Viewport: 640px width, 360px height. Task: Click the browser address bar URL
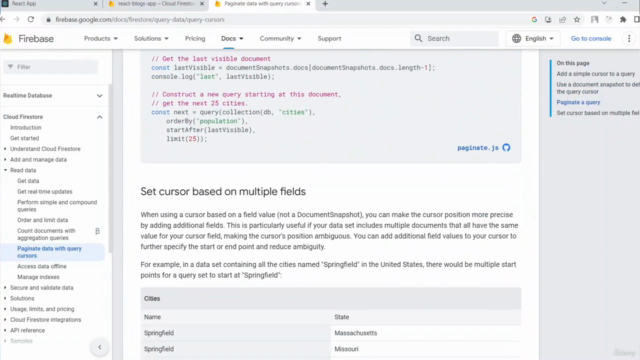click(x=140, y=20)
